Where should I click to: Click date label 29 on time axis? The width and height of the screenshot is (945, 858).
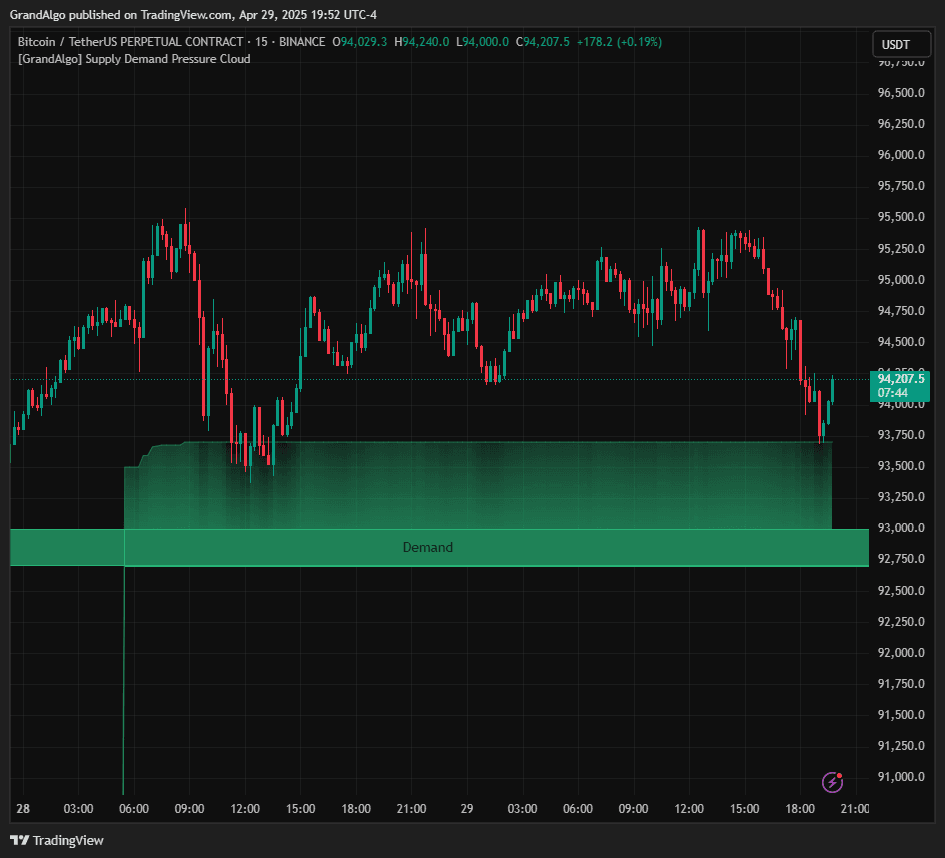click(466, 809)
